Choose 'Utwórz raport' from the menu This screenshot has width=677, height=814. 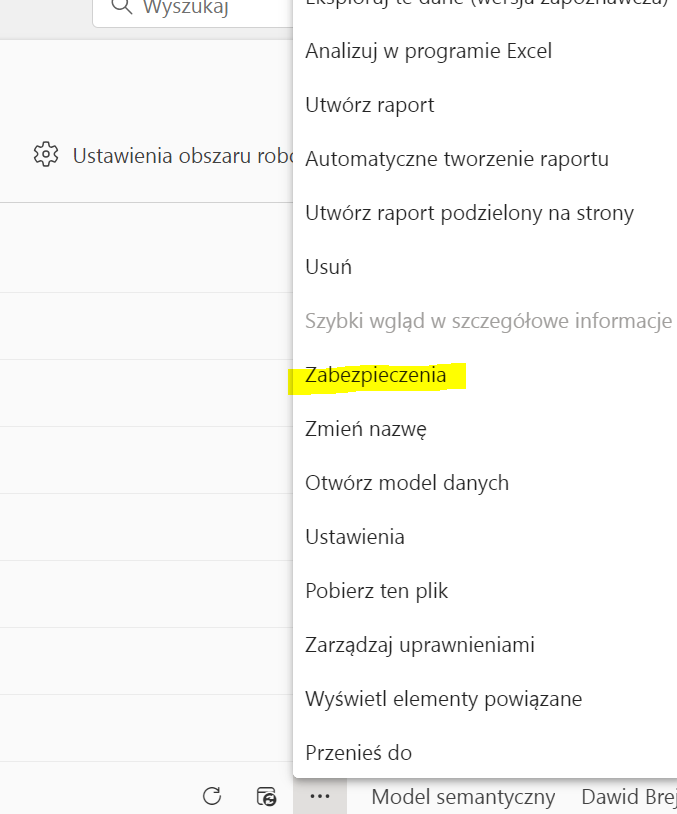(369, 105)
